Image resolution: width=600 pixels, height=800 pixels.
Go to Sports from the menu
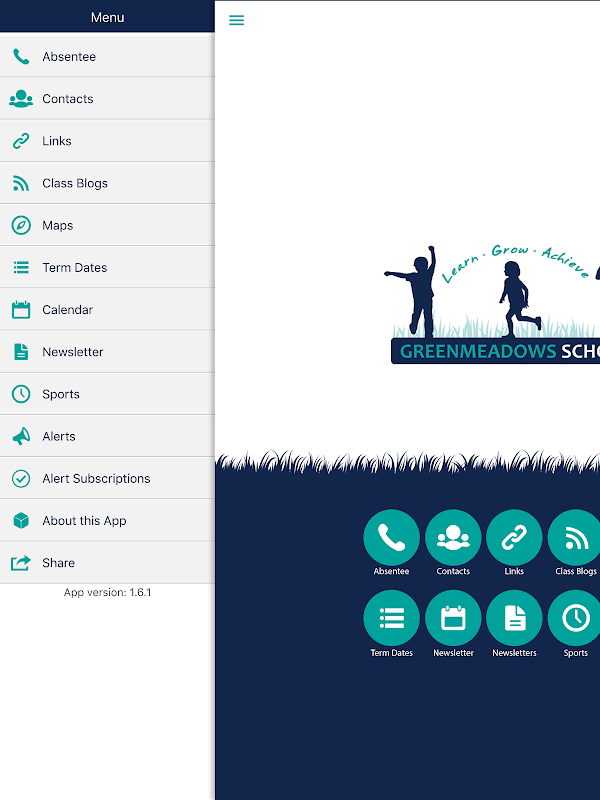pyautogui.click(x=107, y=394)
